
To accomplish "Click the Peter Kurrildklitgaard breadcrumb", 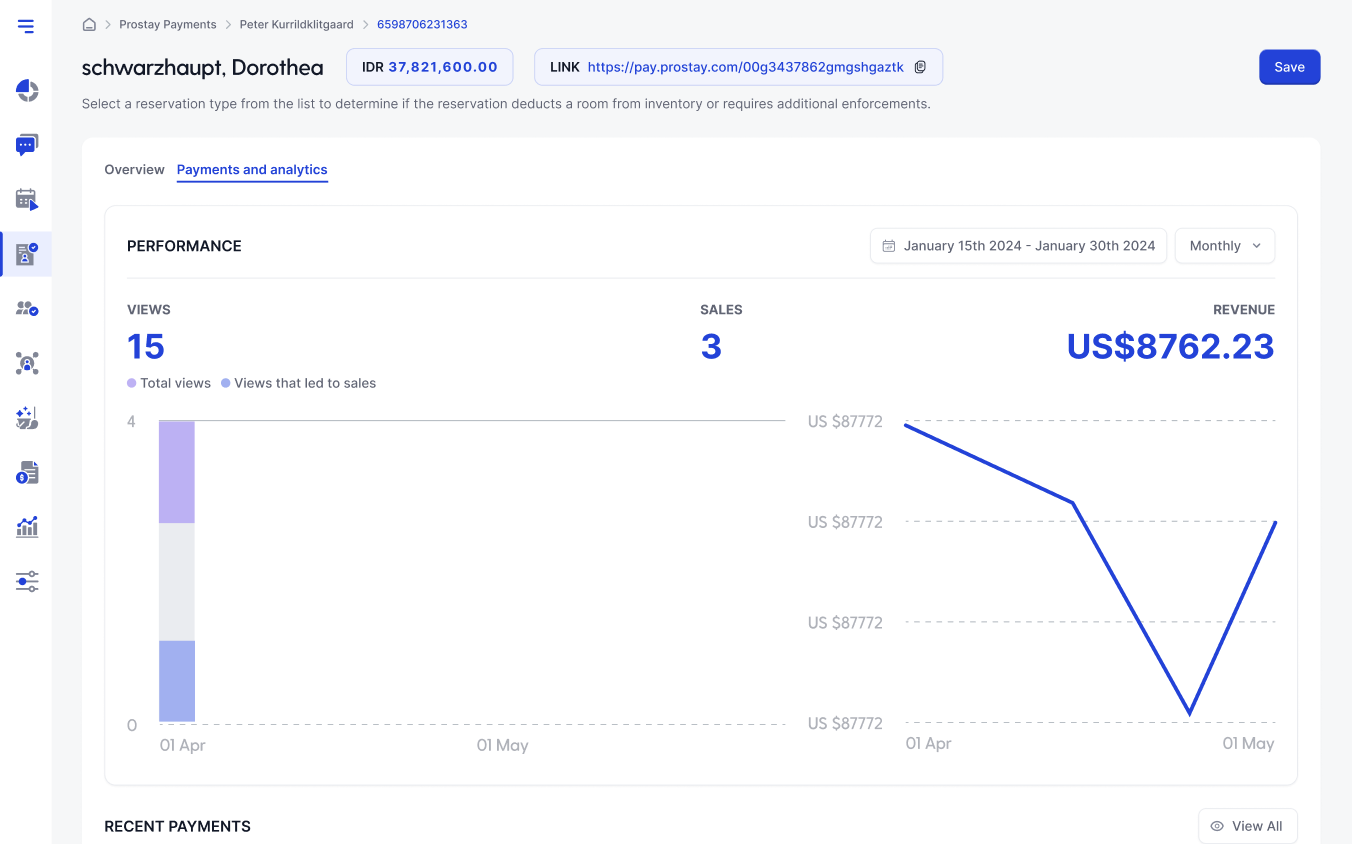I will pyautogui.click(x=296, y=24).
